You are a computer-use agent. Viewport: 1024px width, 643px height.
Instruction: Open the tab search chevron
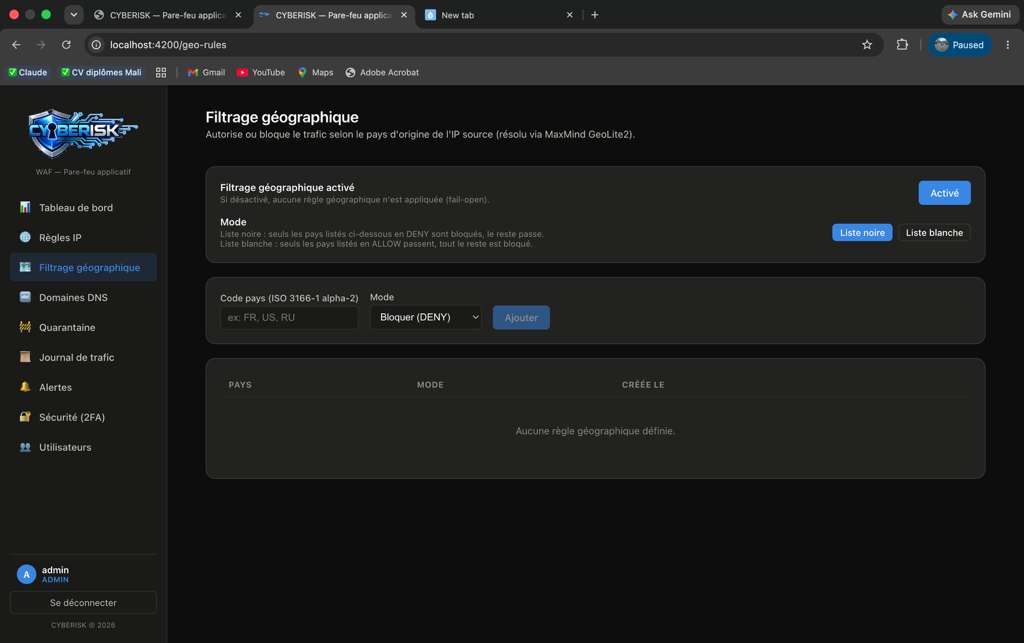[74, 14]
